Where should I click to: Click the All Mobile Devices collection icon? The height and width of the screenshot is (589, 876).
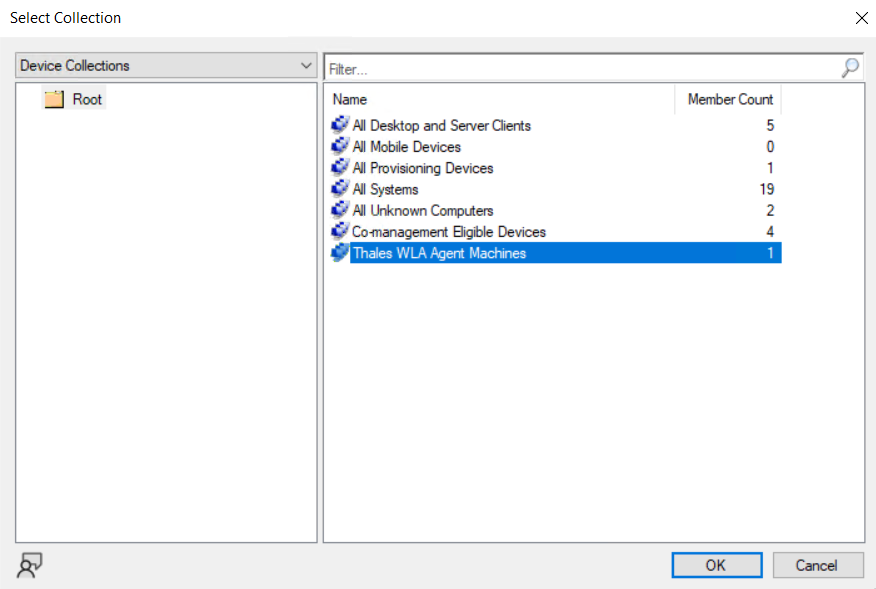tap(340, 146)
